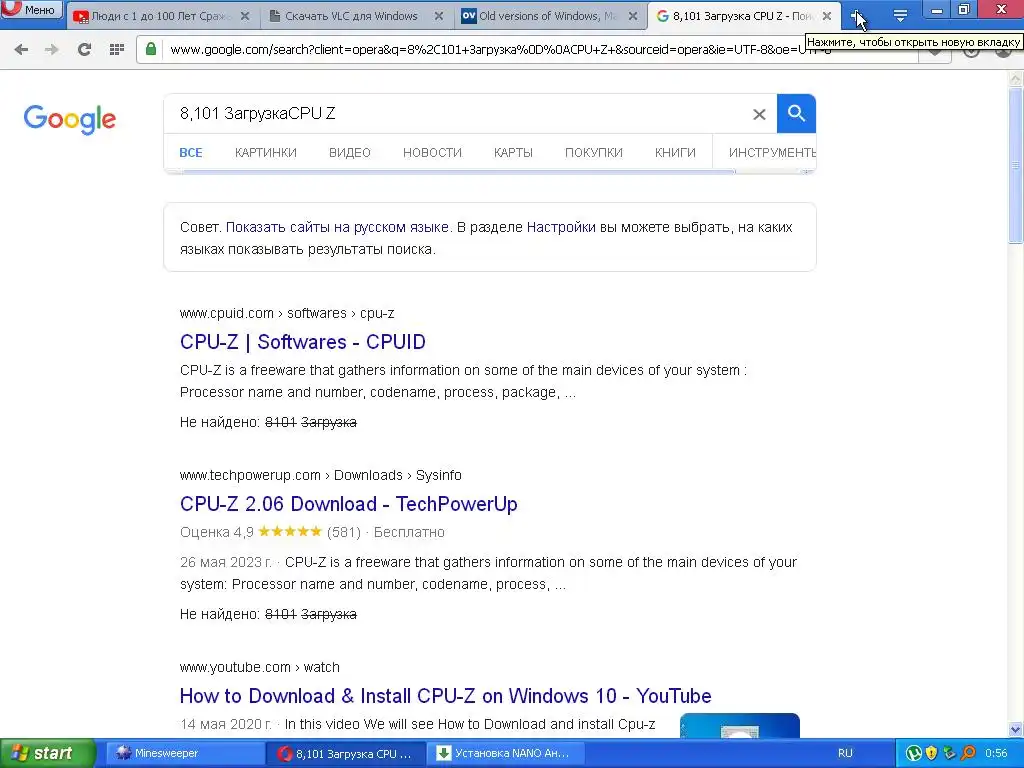1024x768 pixels.
Task: Open the Windows start menu
Action: 47,753
